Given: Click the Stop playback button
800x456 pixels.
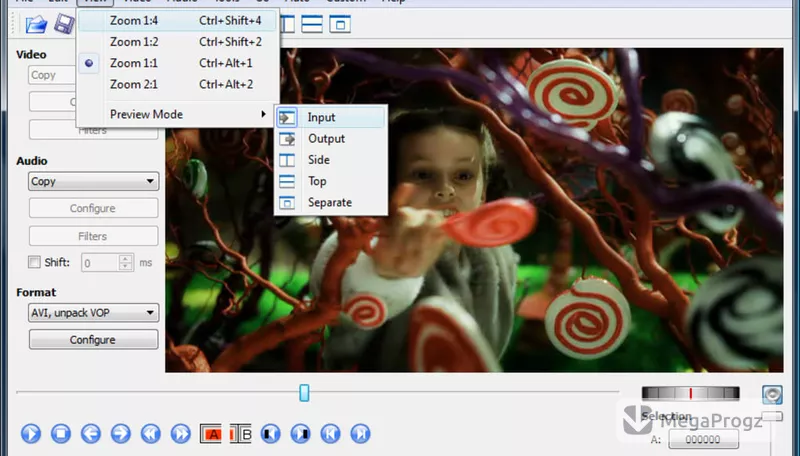Looking at the screenshot, I should click(x=61, y=434).
